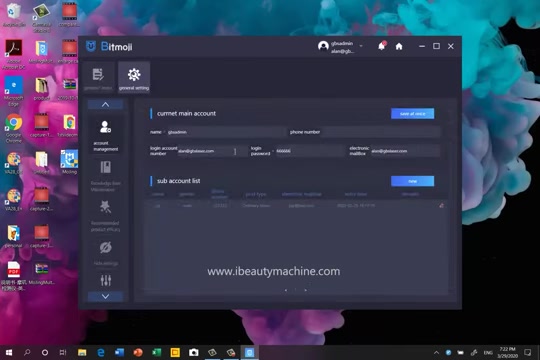The height and width of the screenshot is (360, 540).
Task: Click the save at once button
Action: pos(412,114)
